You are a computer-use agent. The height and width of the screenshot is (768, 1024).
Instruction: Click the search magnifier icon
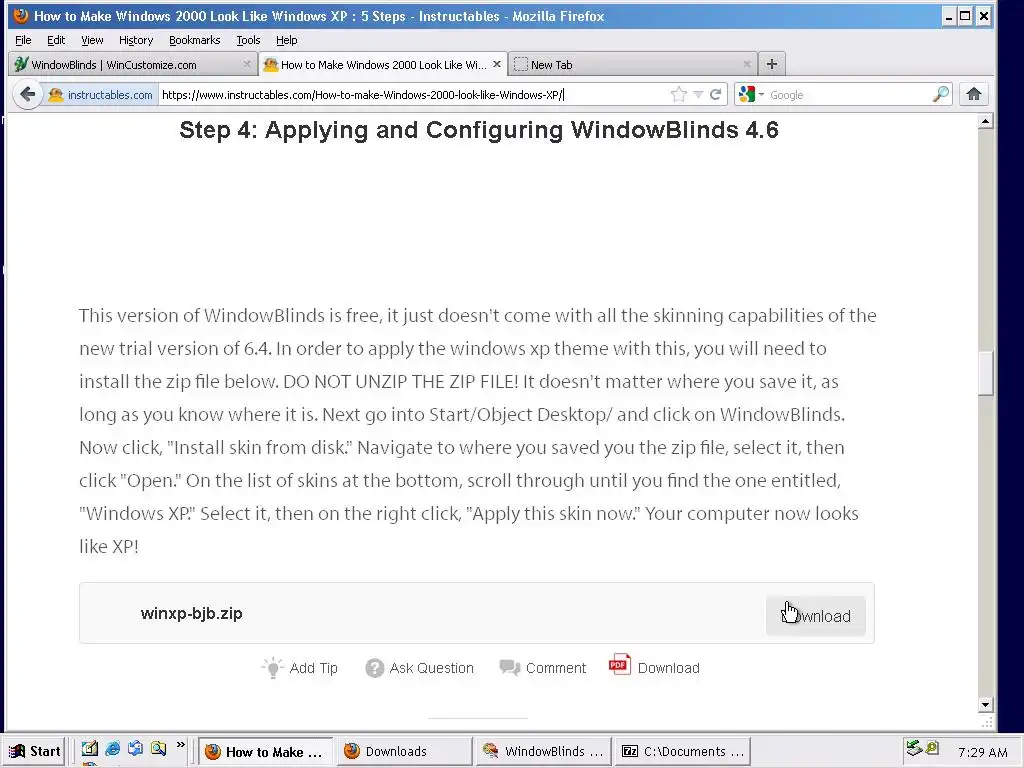click(x=940, y=95)
